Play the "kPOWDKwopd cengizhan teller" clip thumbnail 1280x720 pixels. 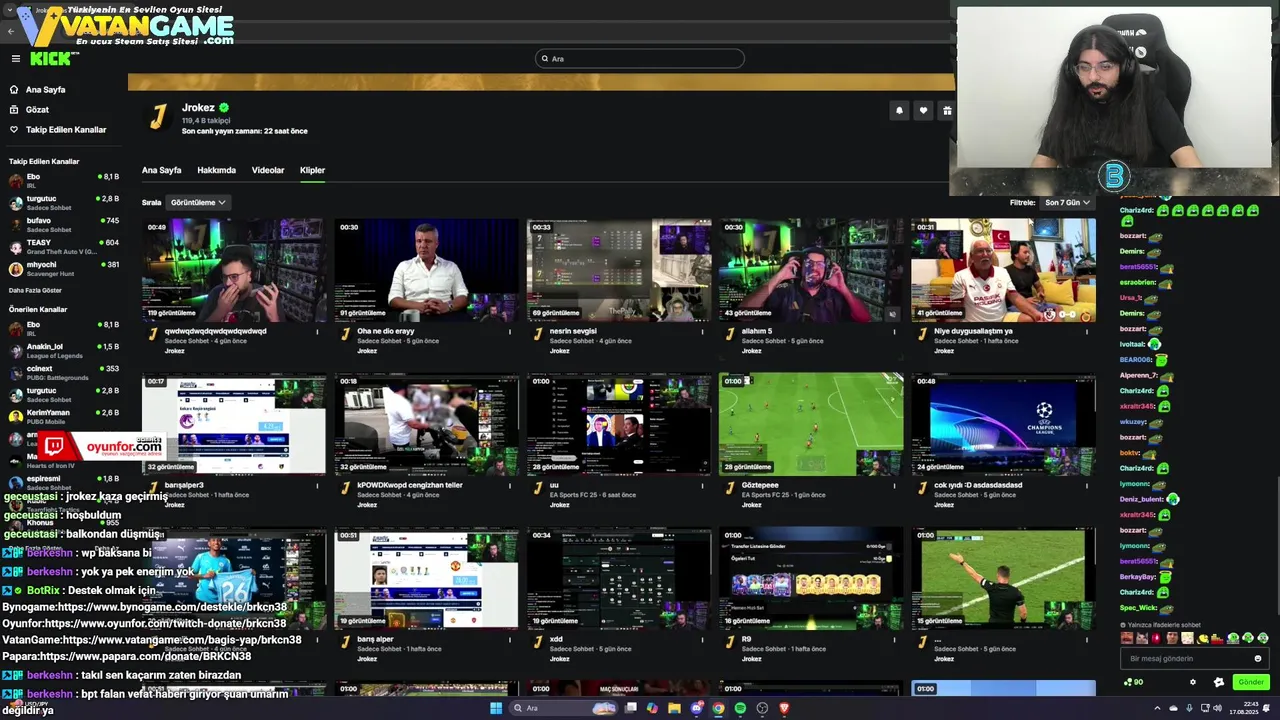[x=426, y=424]
